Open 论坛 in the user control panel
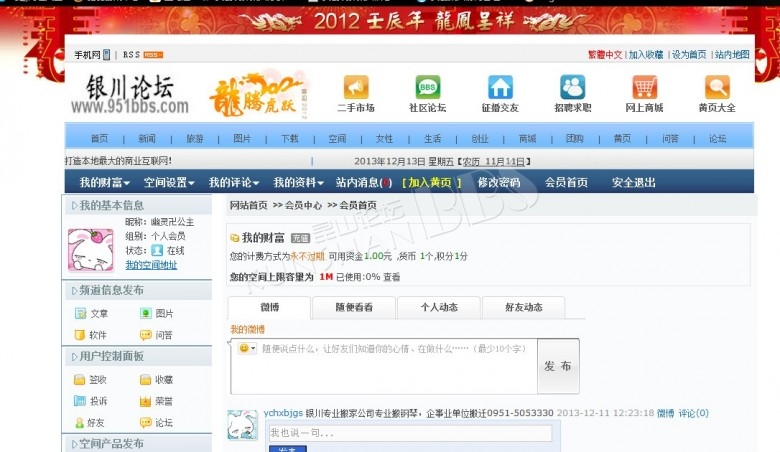This screenshot has width=780, height=452. (x=156, y=423)
